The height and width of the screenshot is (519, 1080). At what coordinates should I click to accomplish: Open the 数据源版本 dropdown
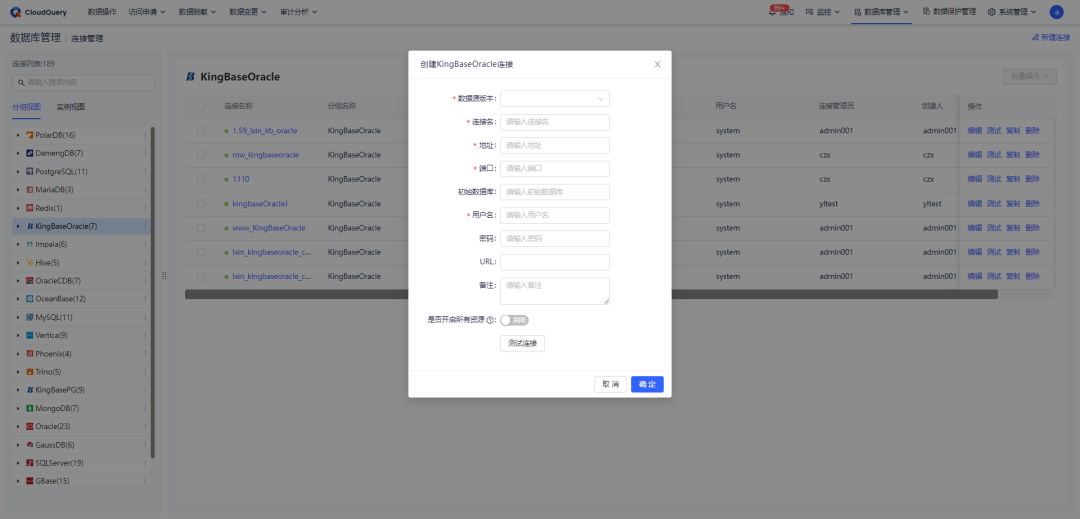[554, 99]
